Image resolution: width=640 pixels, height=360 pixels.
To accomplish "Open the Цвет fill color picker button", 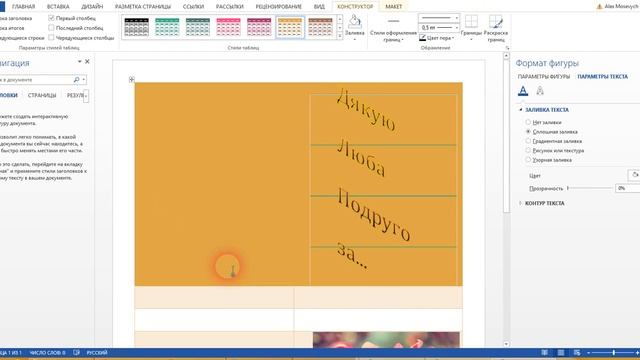I will (x=634, y=175).
